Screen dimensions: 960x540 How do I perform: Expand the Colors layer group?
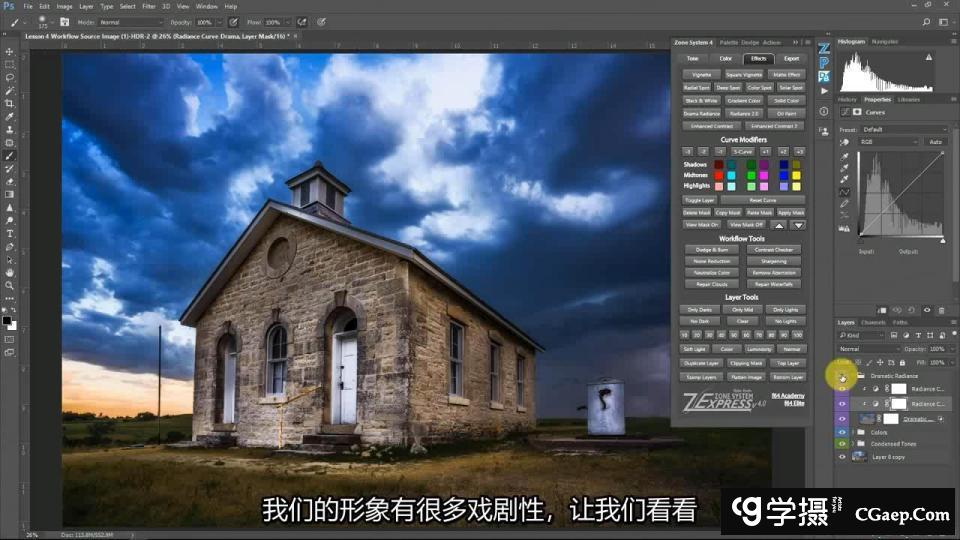coord(852,432)
